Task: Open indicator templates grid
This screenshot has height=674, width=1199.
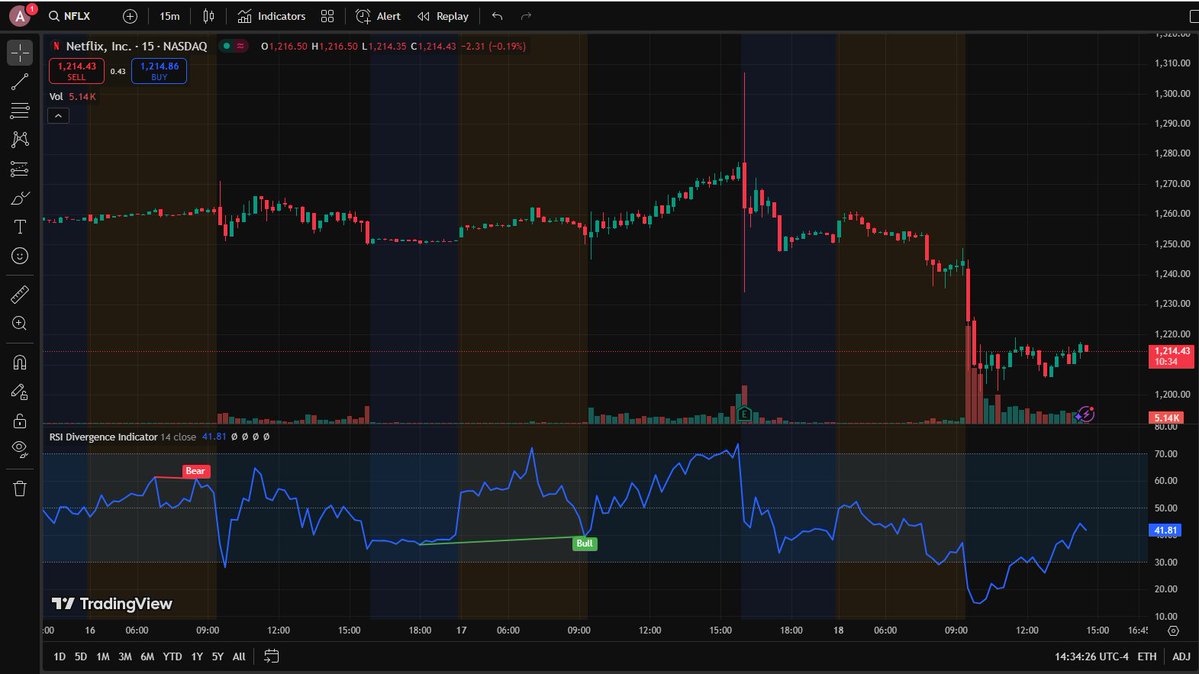Action: pos(327,16)
